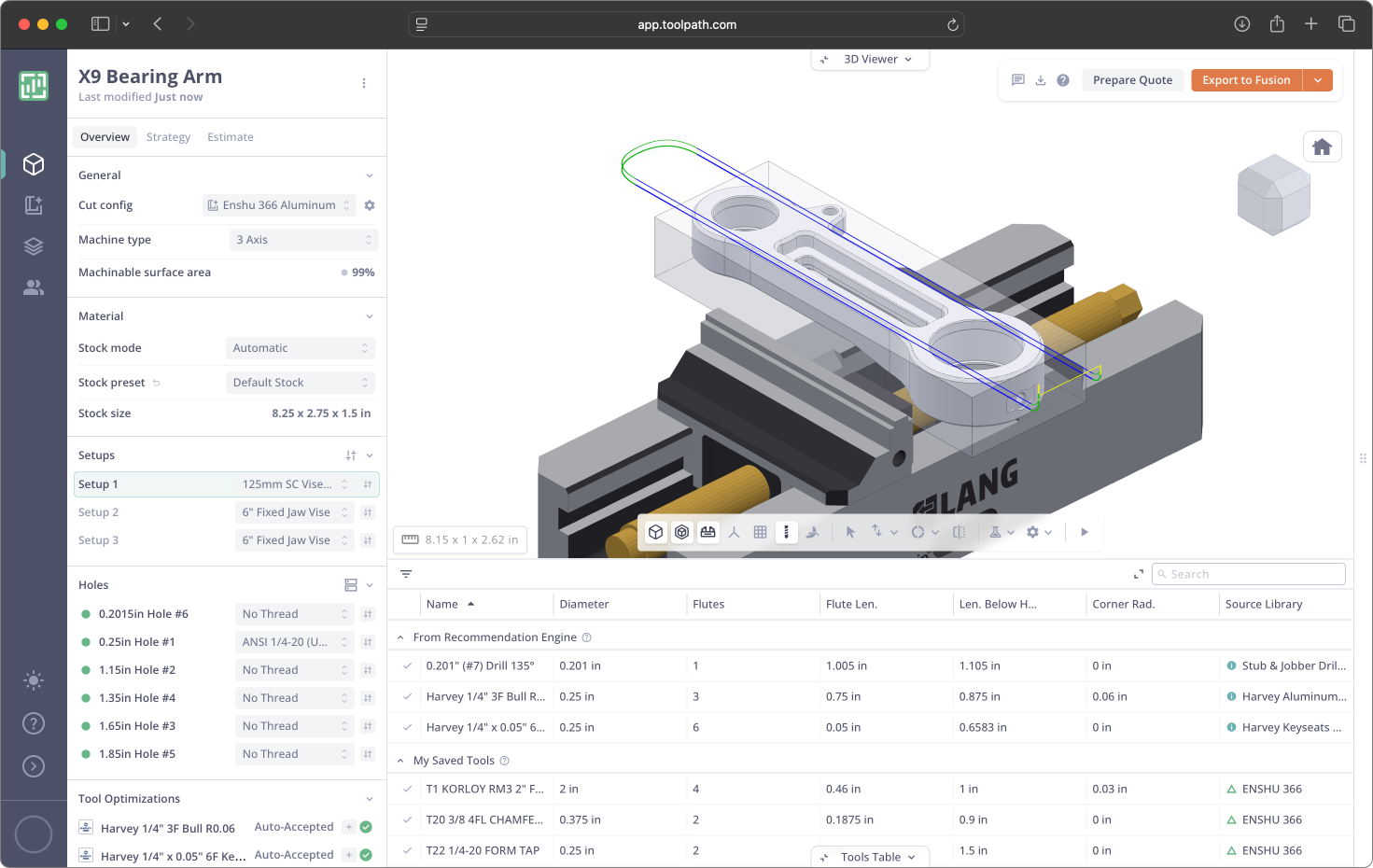
Task: Open the Setup 1 125mm SC Vise dropdown
Action: tap(295, 484)
